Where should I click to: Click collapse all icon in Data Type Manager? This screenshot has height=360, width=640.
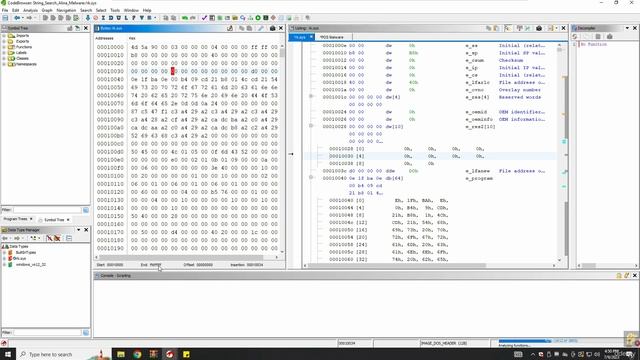(x=69, y=238)
